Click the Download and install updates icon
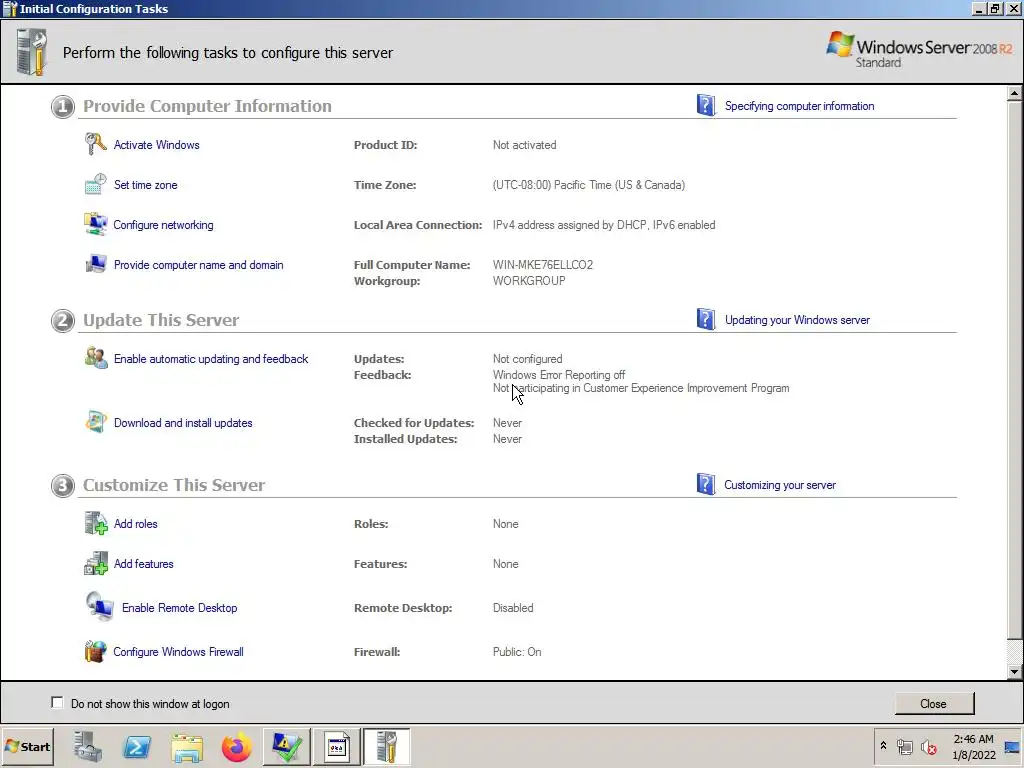 96,422
